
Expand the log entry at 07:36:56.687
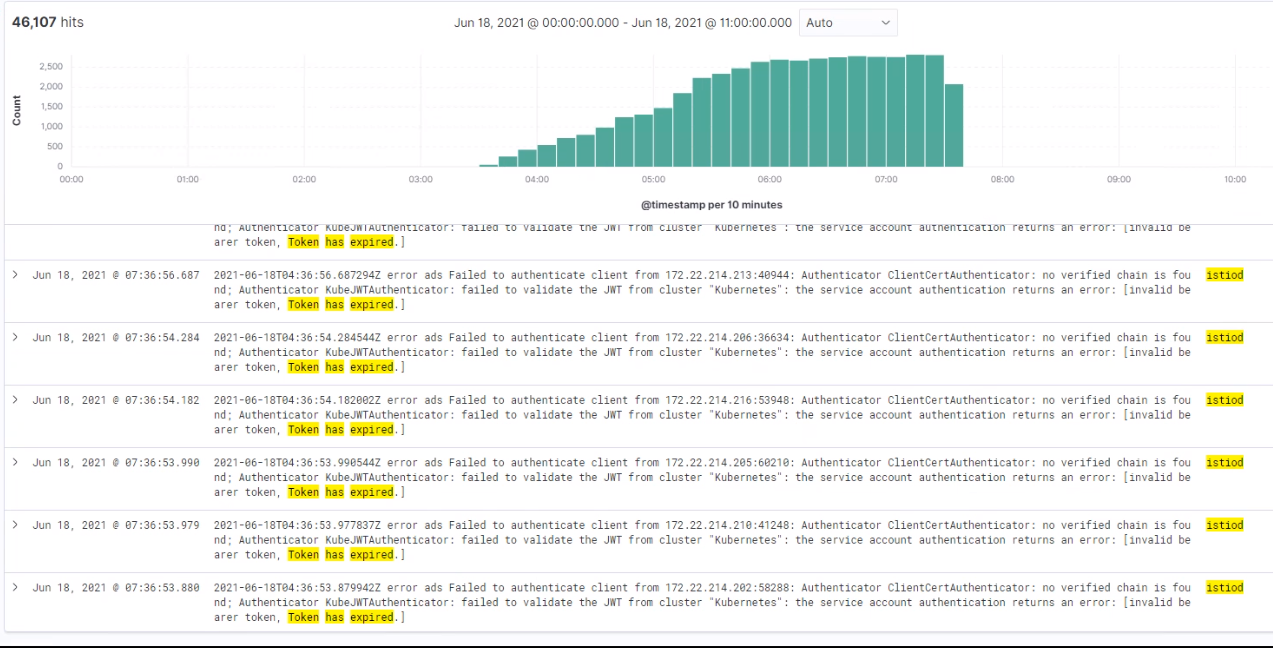tap(15, 274)
